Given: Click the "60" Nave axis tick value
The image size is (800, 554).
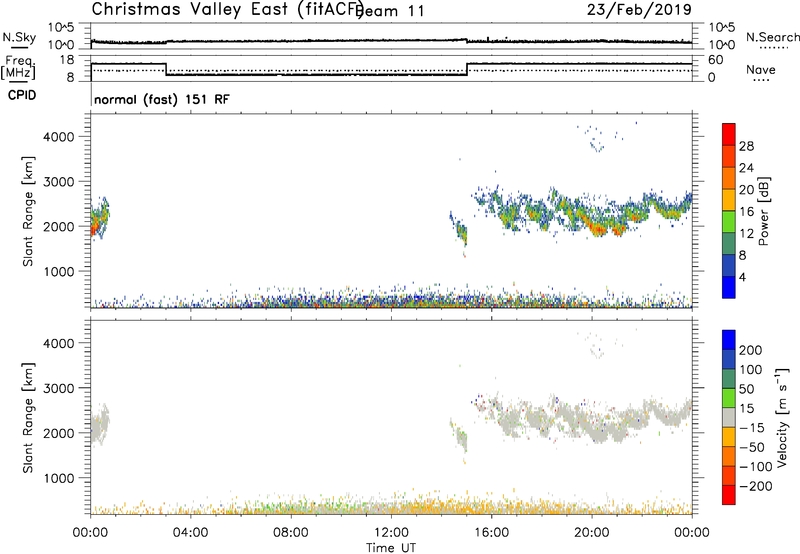Looking at the screenshot, I should coord(716,60).
